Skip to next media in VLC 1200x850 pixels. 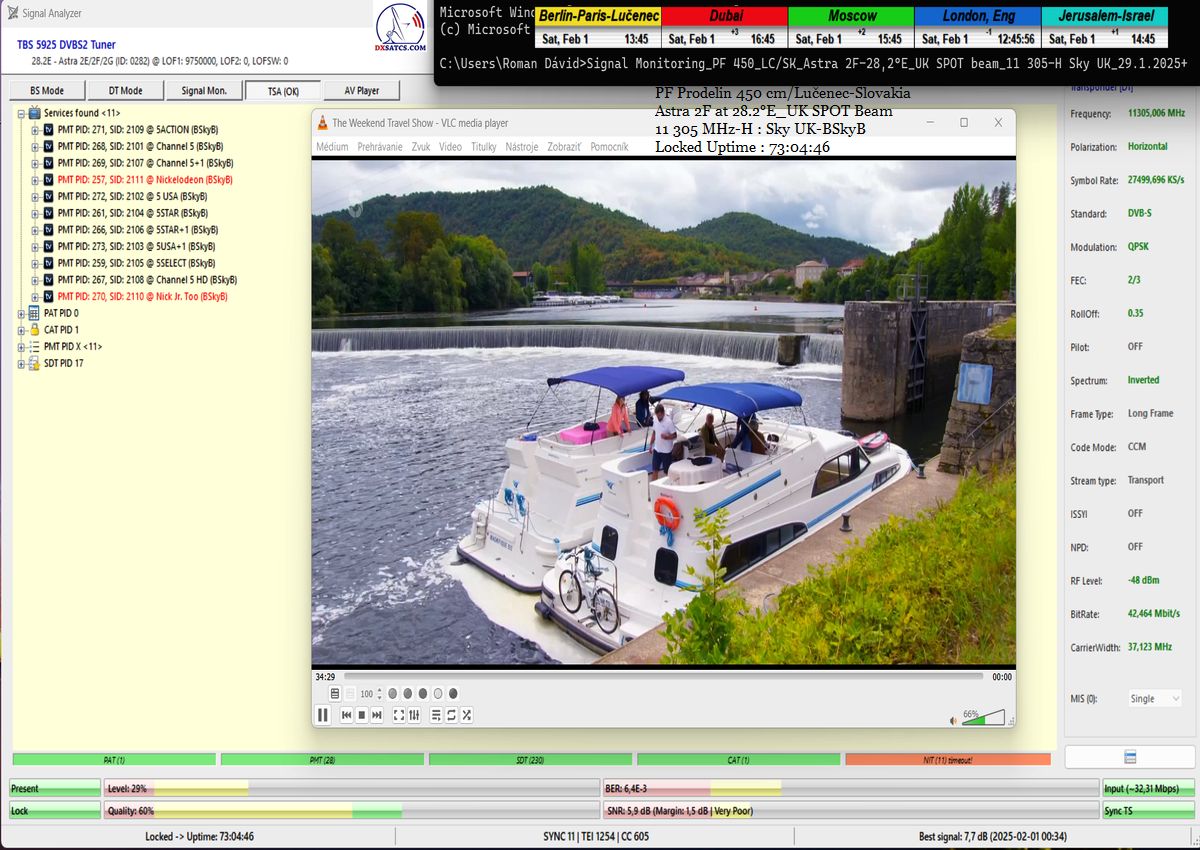(x=377, y=715)
